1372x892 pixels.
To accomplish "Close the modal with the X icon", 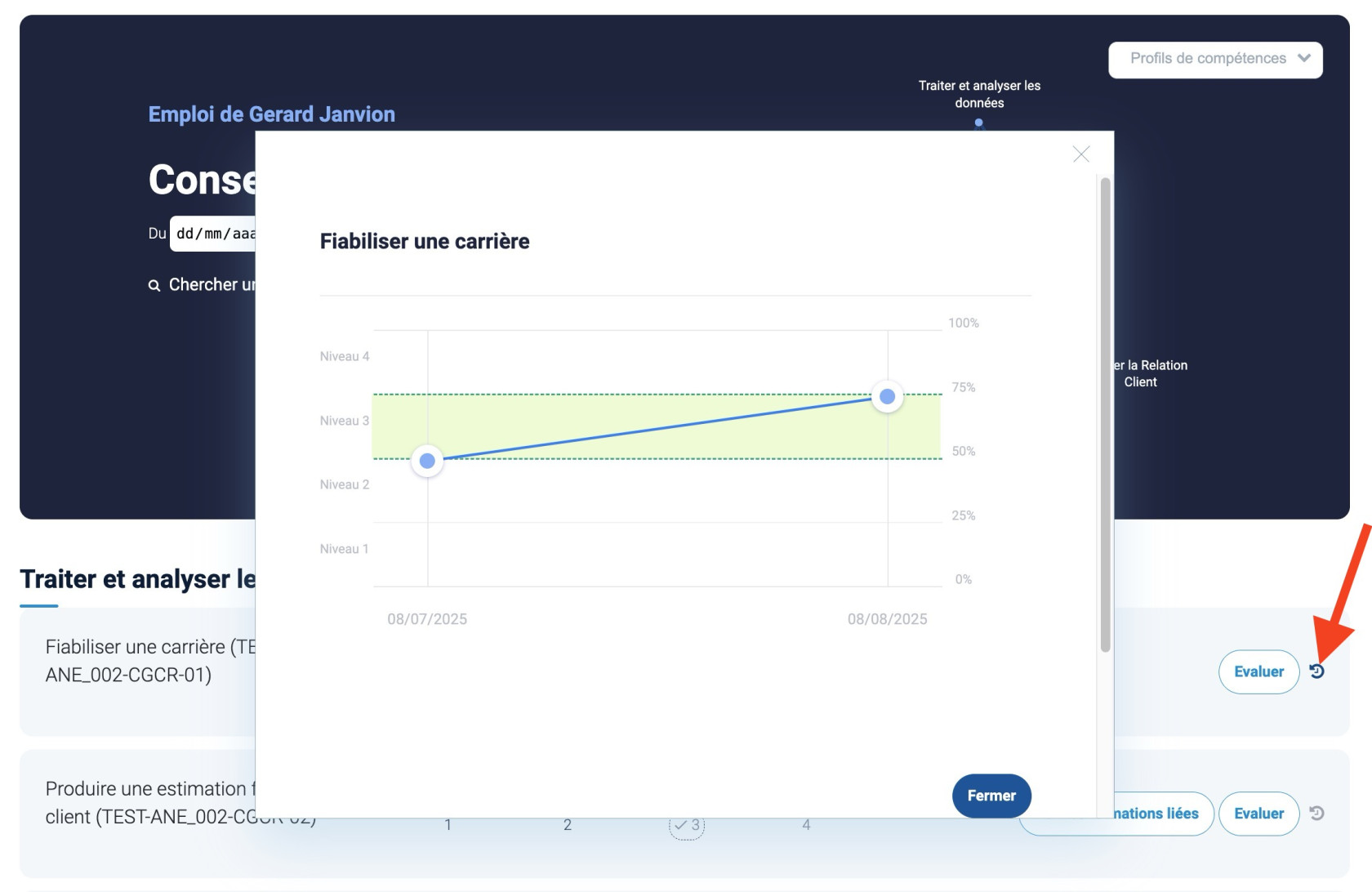I will point(1080,154).
